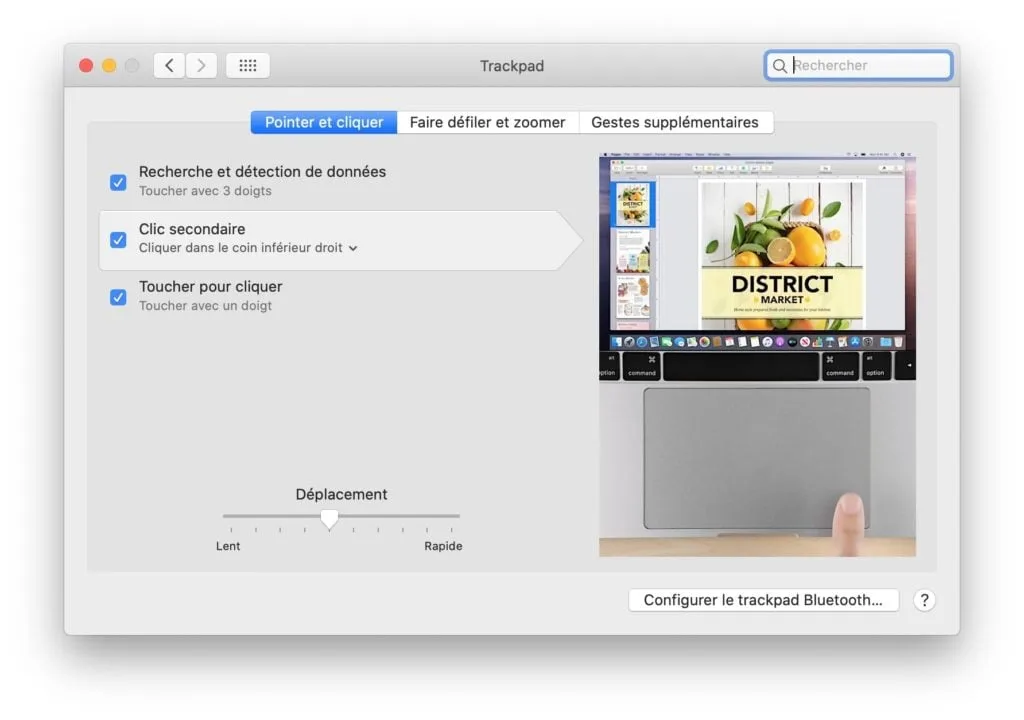The width and height of the screenshot is (1024, 720).
Task: Click 'Configurer le trackpad Bluetooth...'
Action: click(763, 600)
